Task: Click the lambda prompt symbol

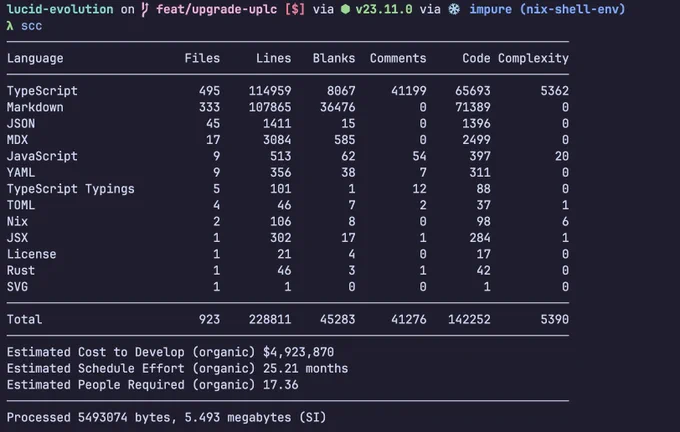Action: click(x=10, y=26)
